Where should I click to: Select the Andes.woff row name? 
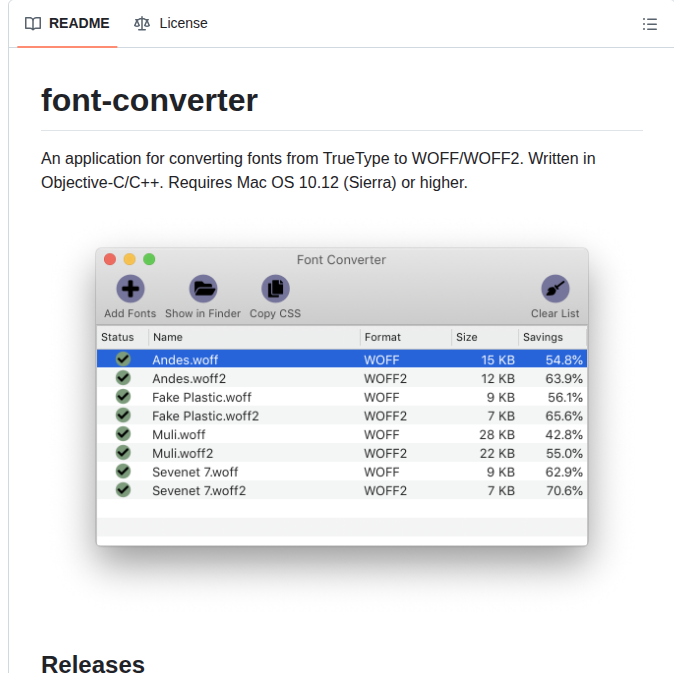coord(185,360)
